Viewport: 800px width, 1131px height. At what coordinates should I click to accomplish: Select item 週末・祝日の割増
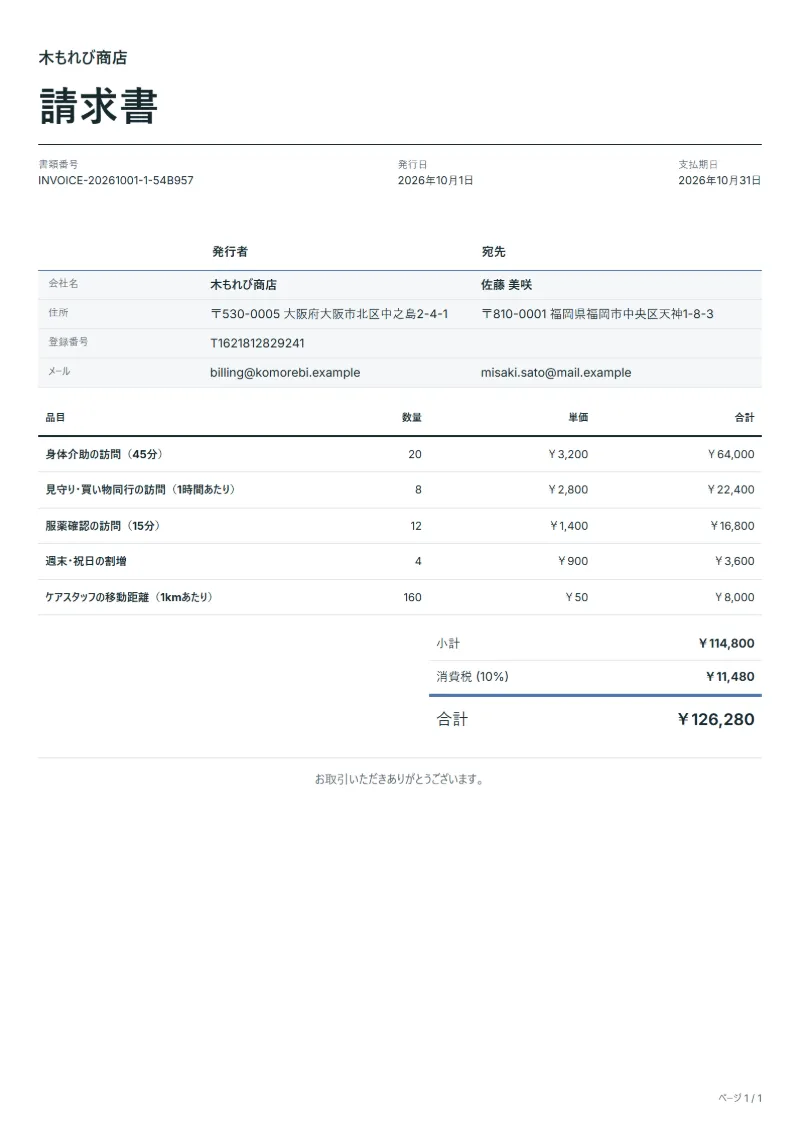pos(86,561)
